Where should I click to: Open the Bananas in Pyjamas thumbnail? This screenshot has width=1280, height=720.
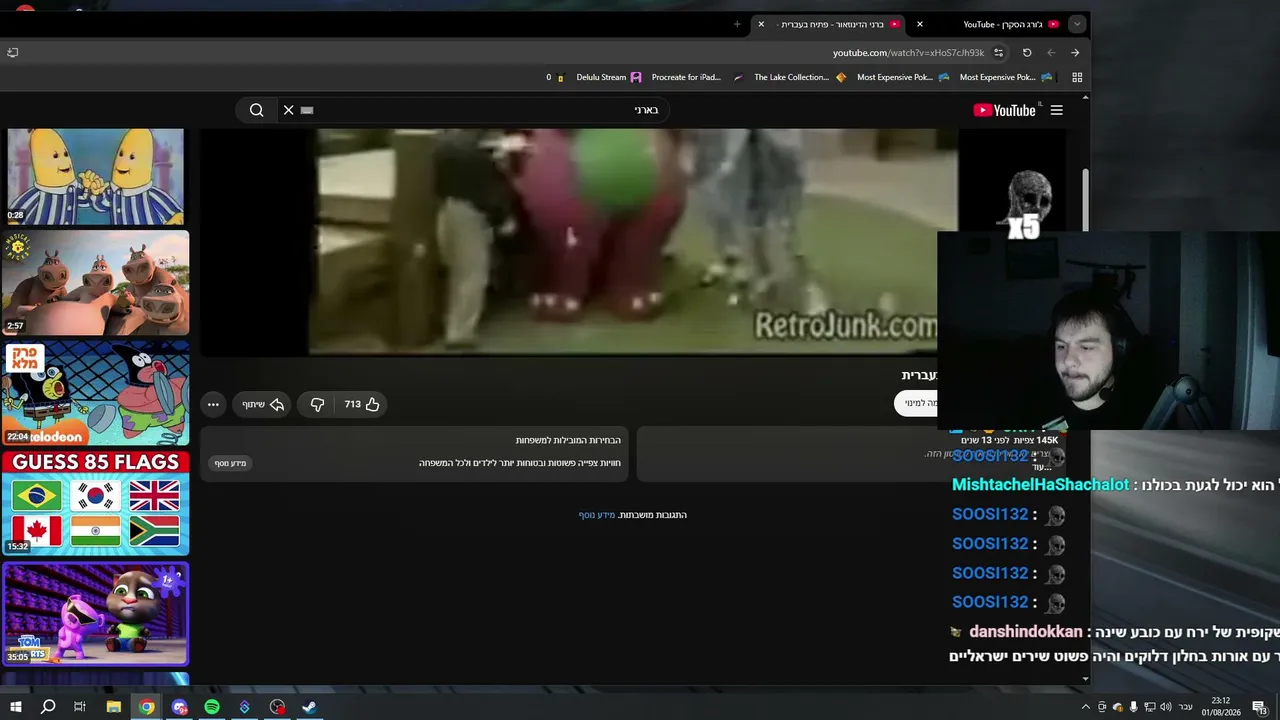96,176
